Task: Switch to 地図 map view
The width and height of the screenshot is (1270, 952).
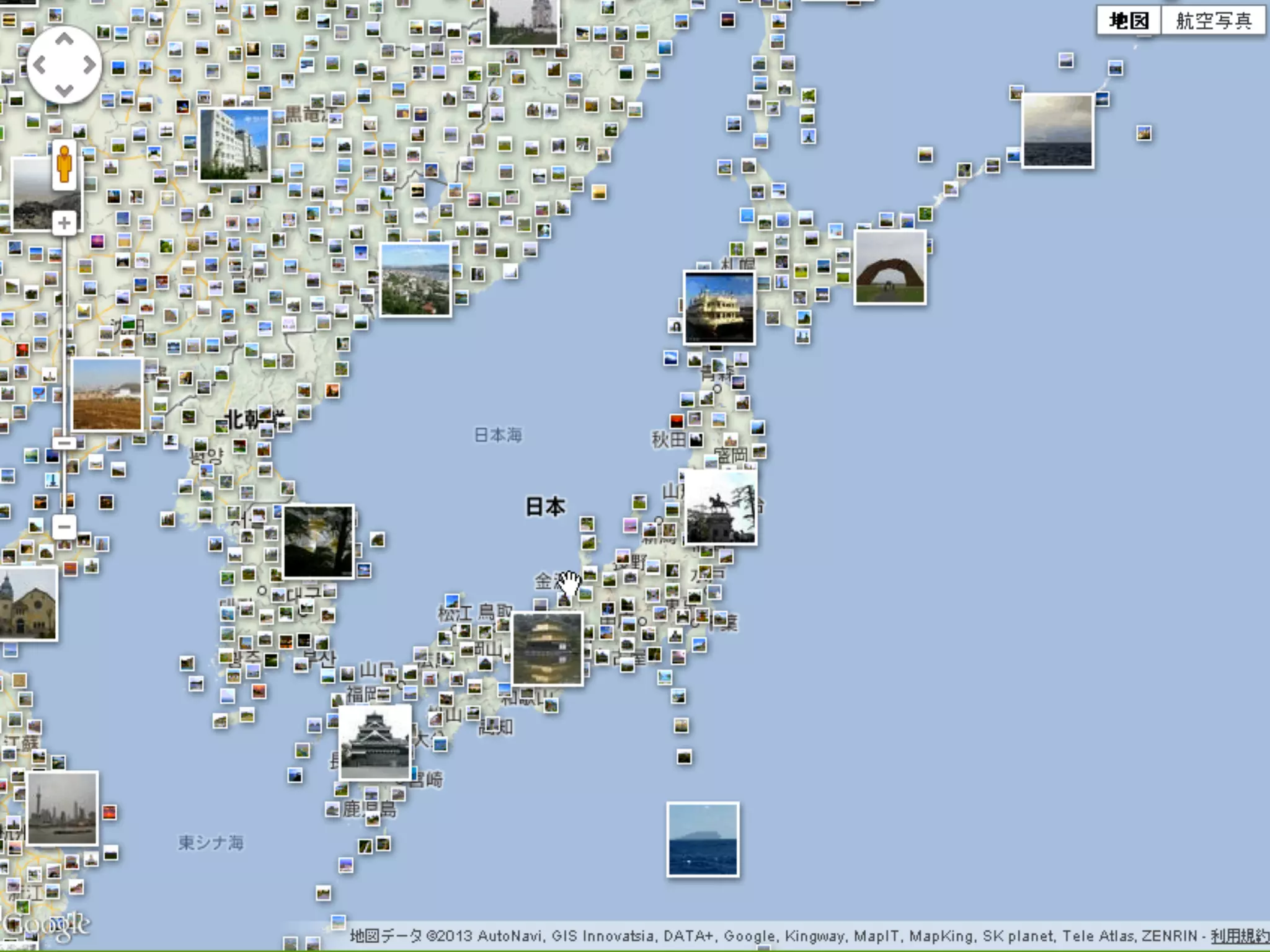Action: [x=1129, y=21]
